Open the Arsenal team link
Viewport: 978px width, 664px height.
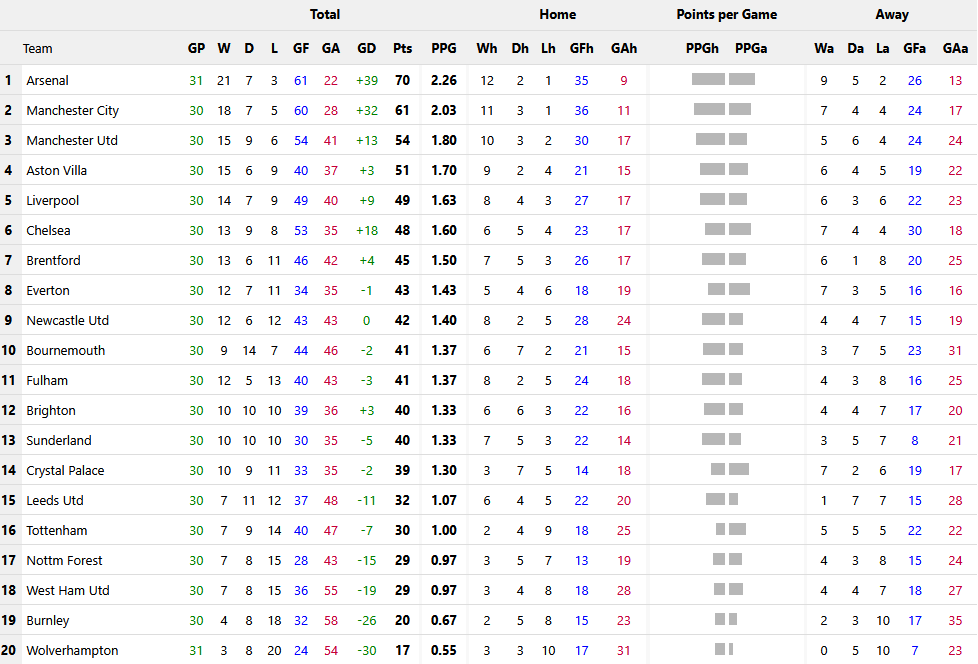point(48,80)
